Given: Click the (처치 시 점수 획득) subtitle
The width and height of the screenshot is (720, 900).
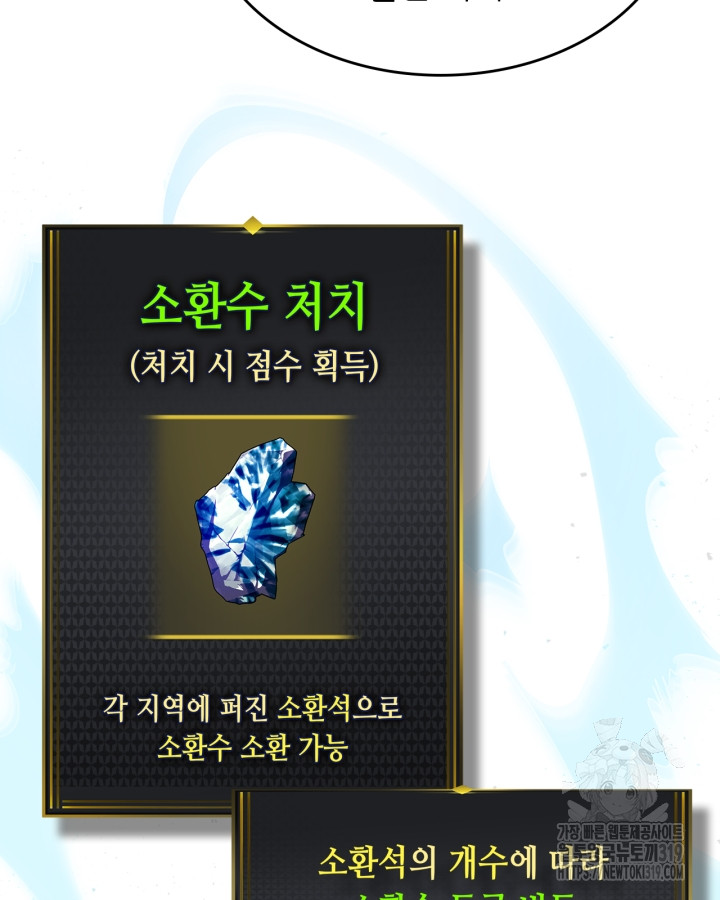Looking at the screenshot, I should (254, 366).
